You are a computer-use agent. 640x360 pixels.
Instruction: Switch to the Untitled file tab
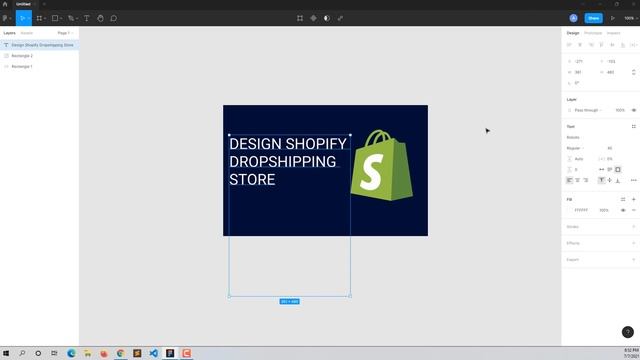click(x=23, y=4)
